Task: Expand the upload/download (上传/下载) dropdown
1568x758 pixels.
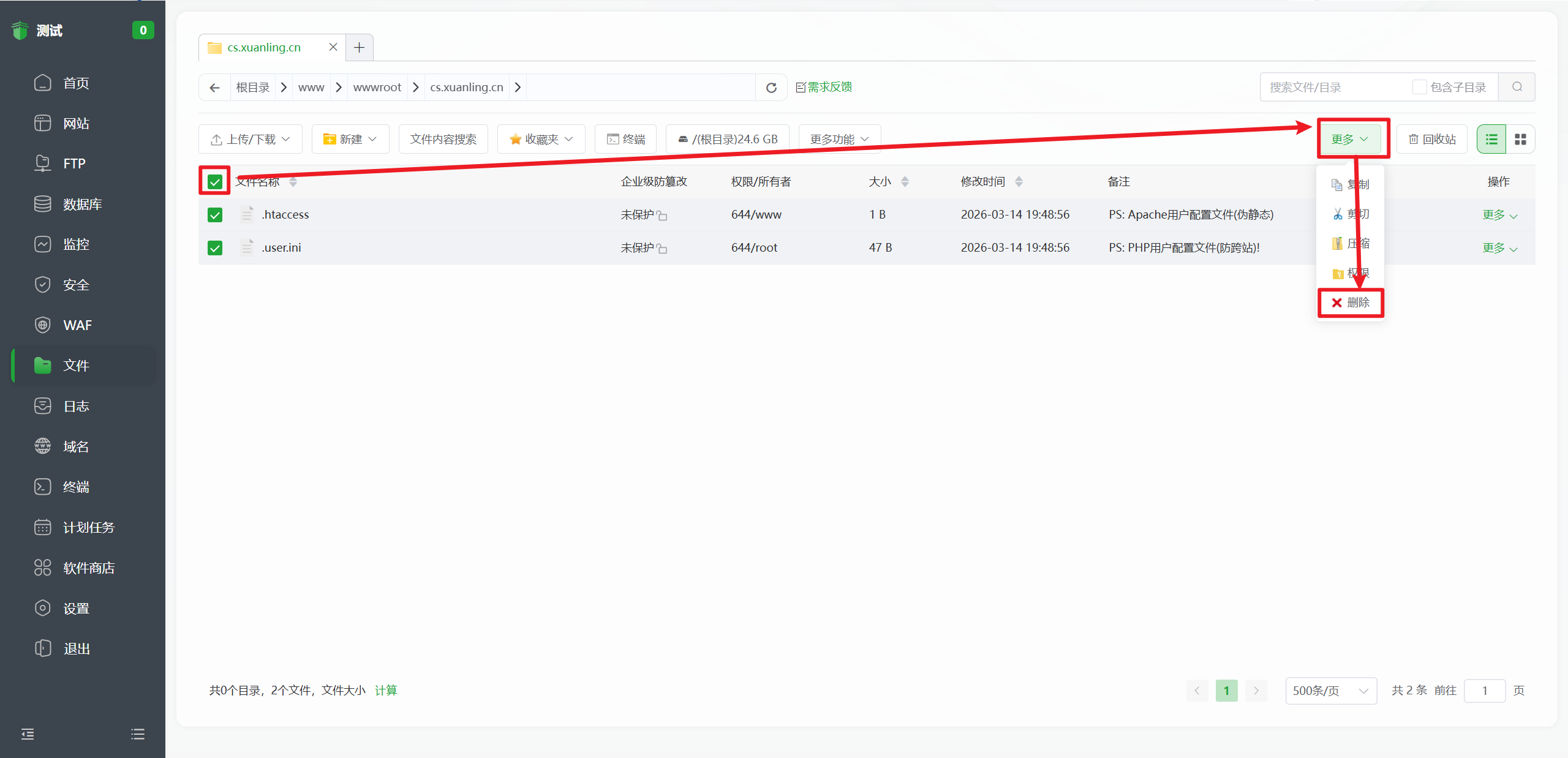Action: (x=250, y=140)
